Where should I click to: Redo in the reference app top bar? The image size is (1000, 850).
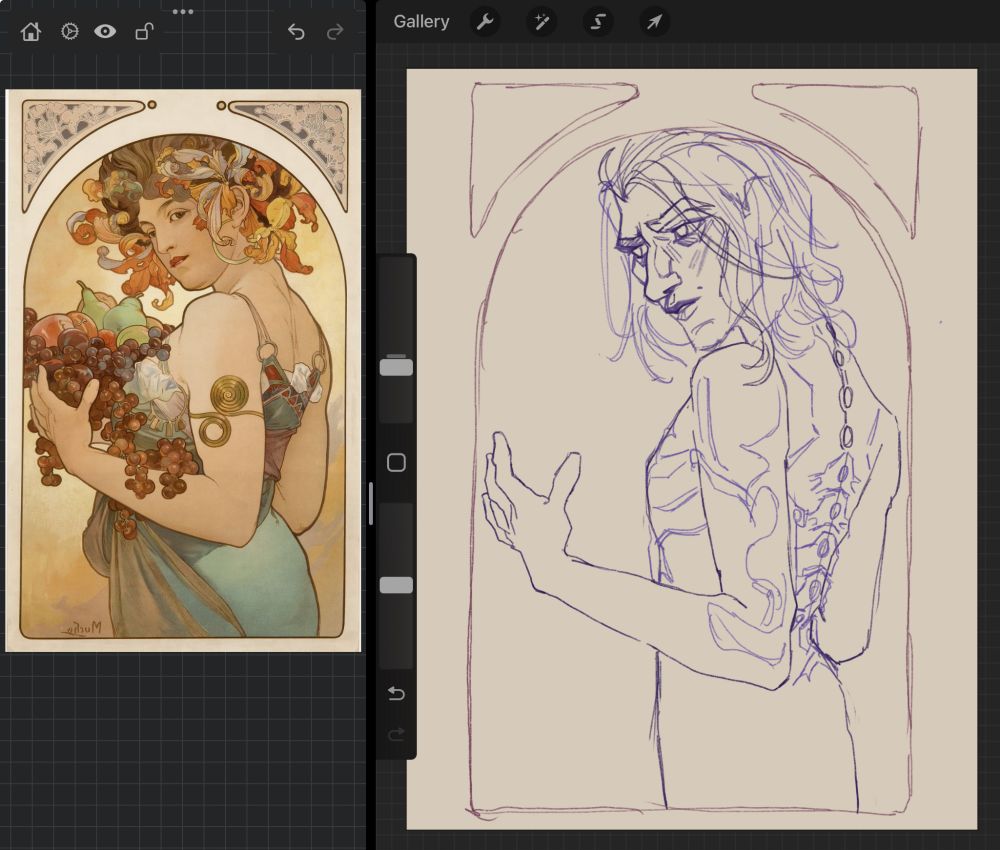pyautogui.click(x=335, y=31)
